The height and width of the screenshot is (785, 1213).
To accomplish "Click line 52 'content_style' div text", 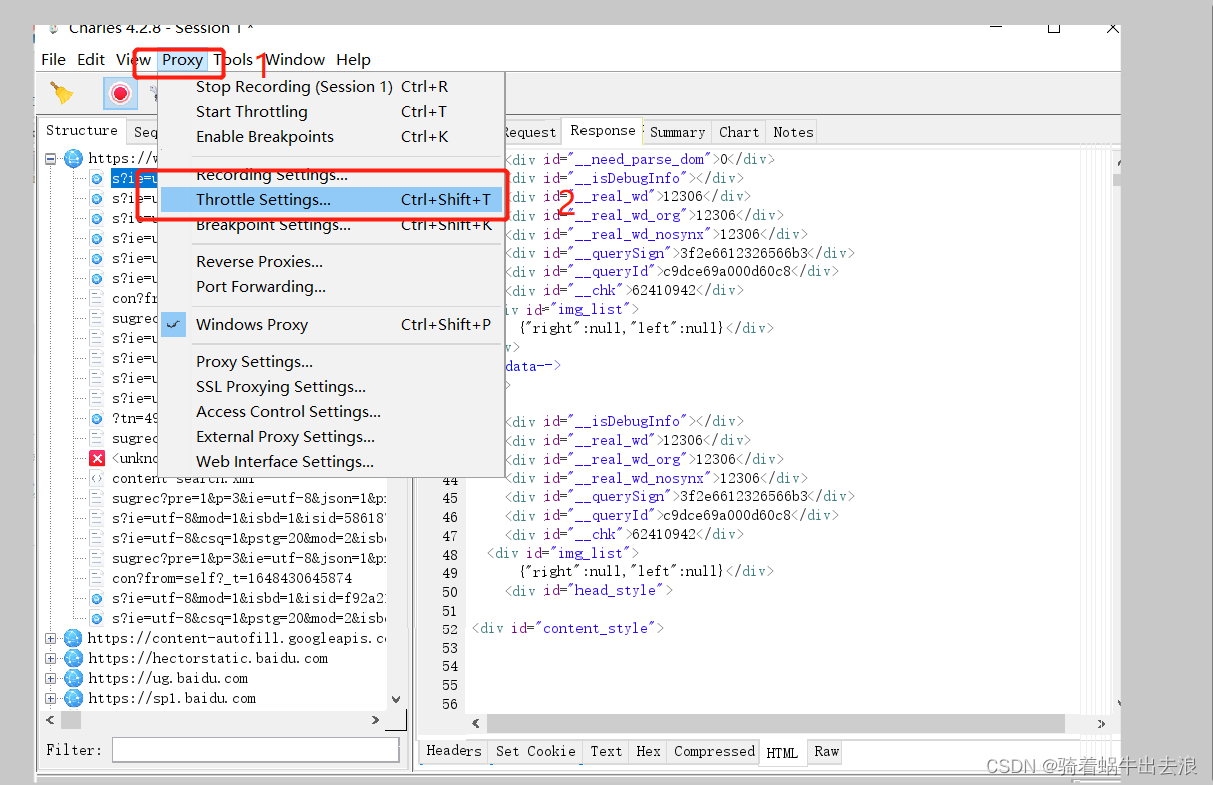I will 568,628.
